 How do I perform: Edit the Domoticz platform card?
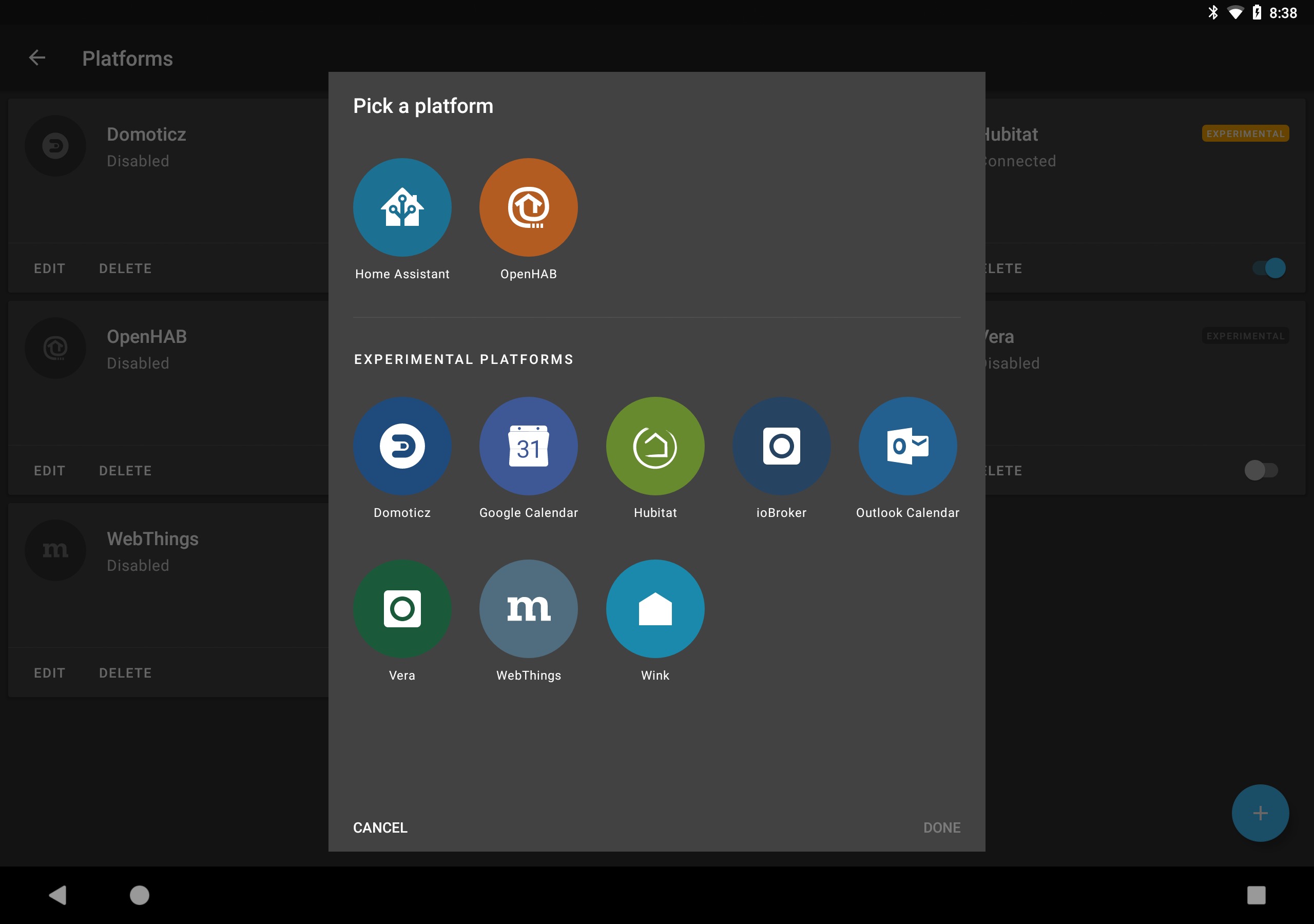[x=49, y=268]
